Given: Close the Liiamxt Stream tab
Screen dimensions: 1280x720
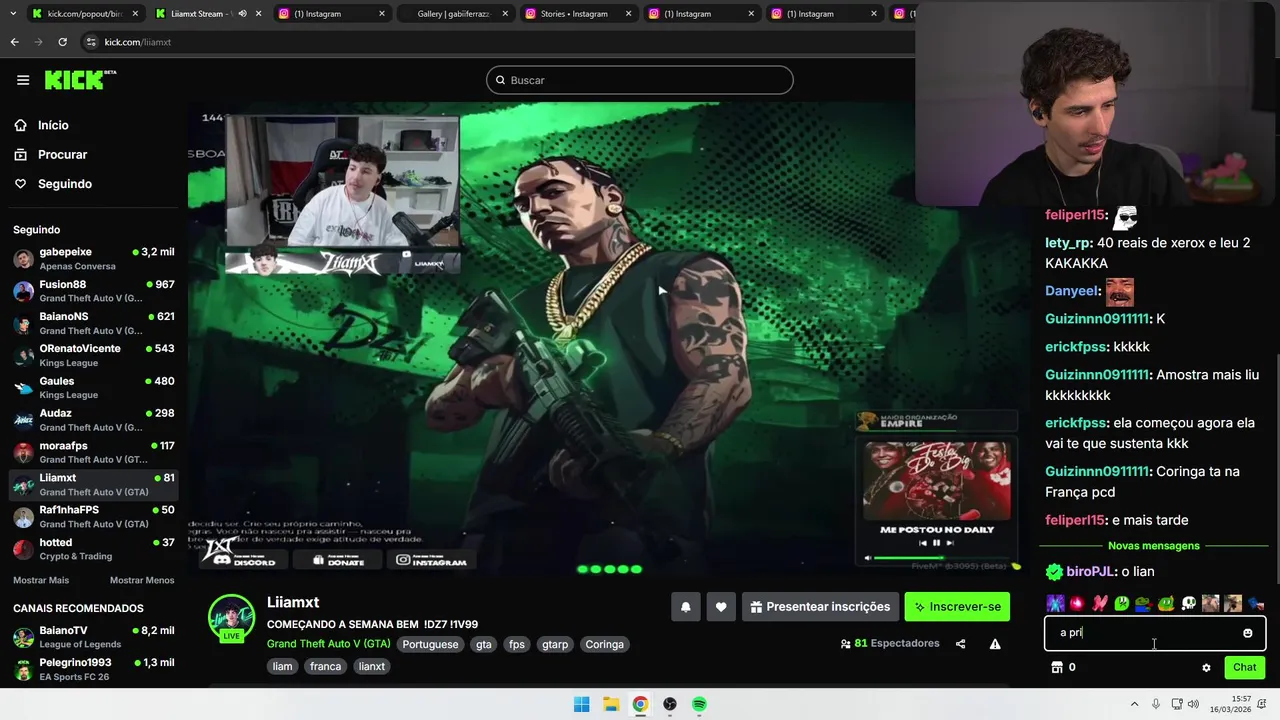Looking at the screenshot, I should pos(259,14).
